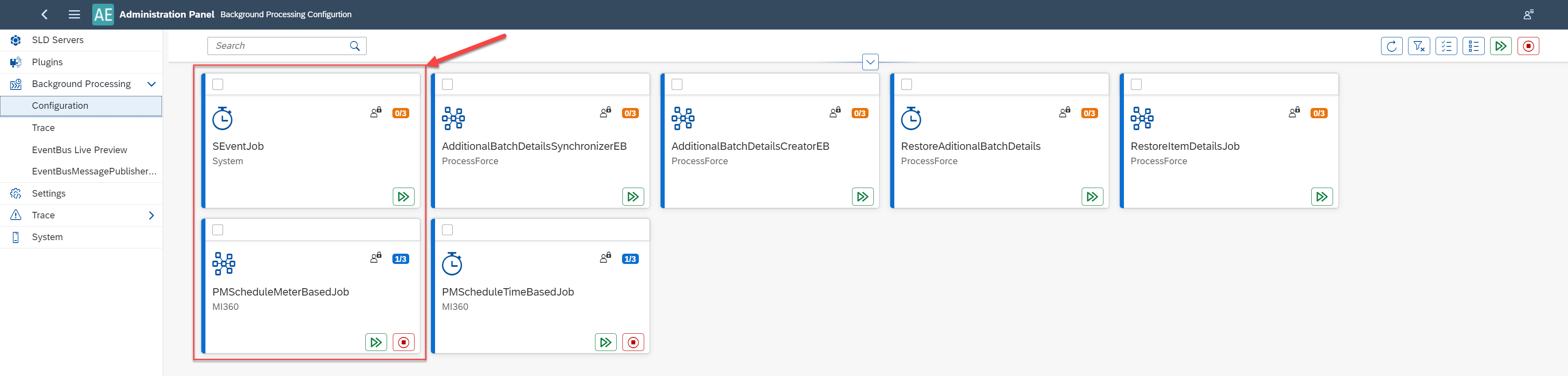
Task: Collapse the Background Processing section chevron
Action: tap(152, 84)
